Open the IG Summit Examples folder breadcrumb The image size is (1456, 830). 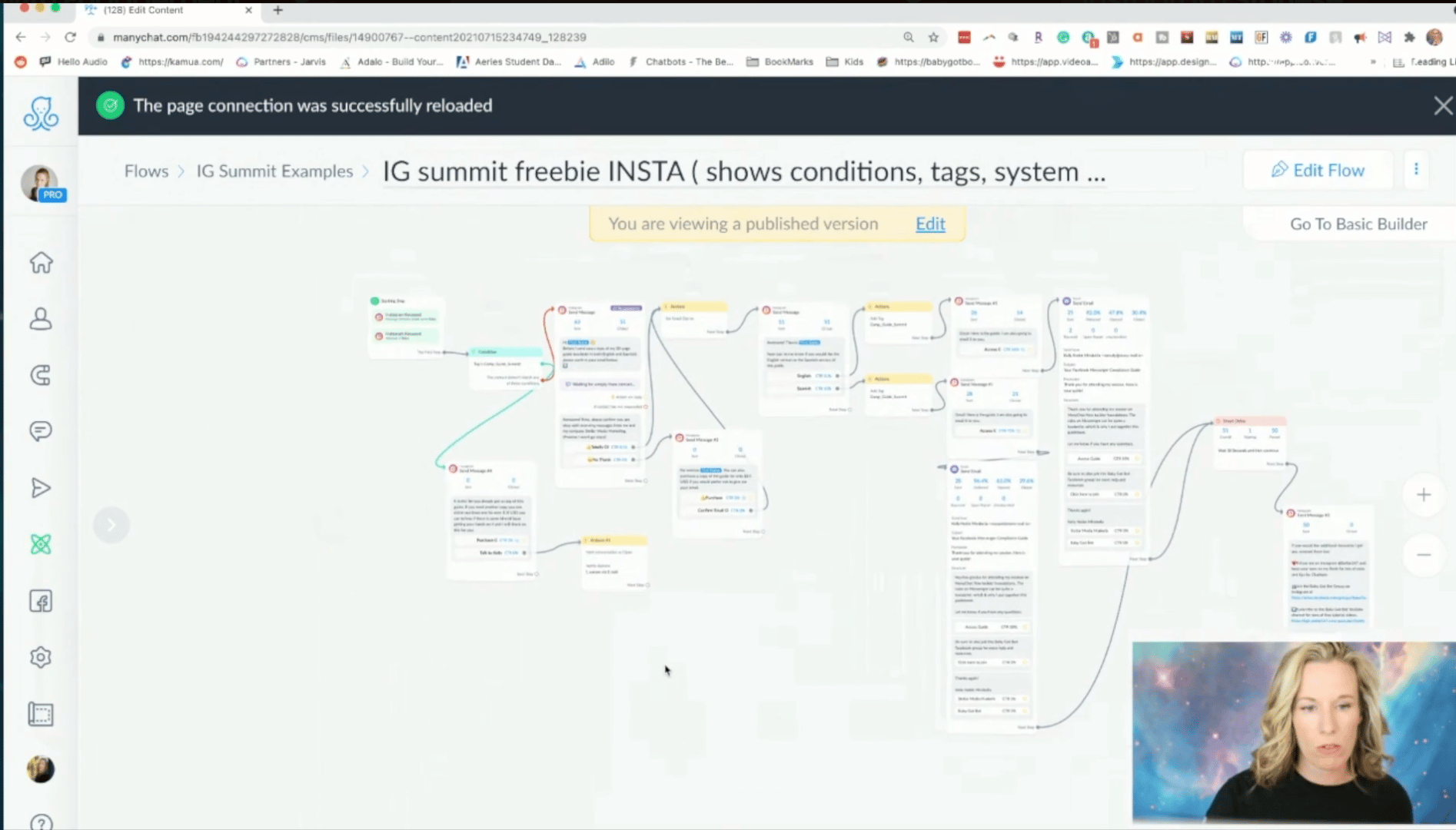click(274, 171)
